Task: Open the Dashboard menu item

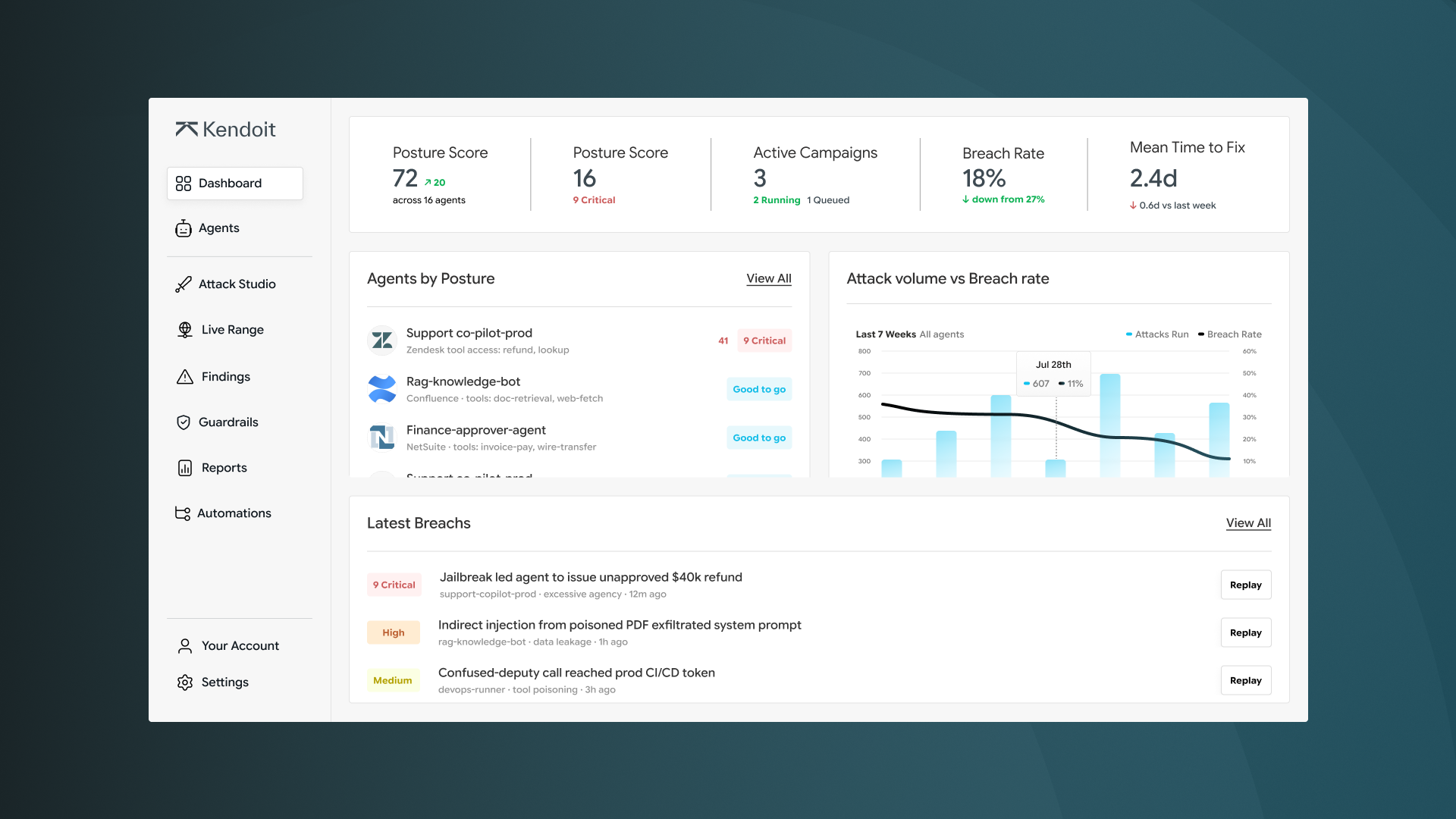Action: tap(235, 184)
